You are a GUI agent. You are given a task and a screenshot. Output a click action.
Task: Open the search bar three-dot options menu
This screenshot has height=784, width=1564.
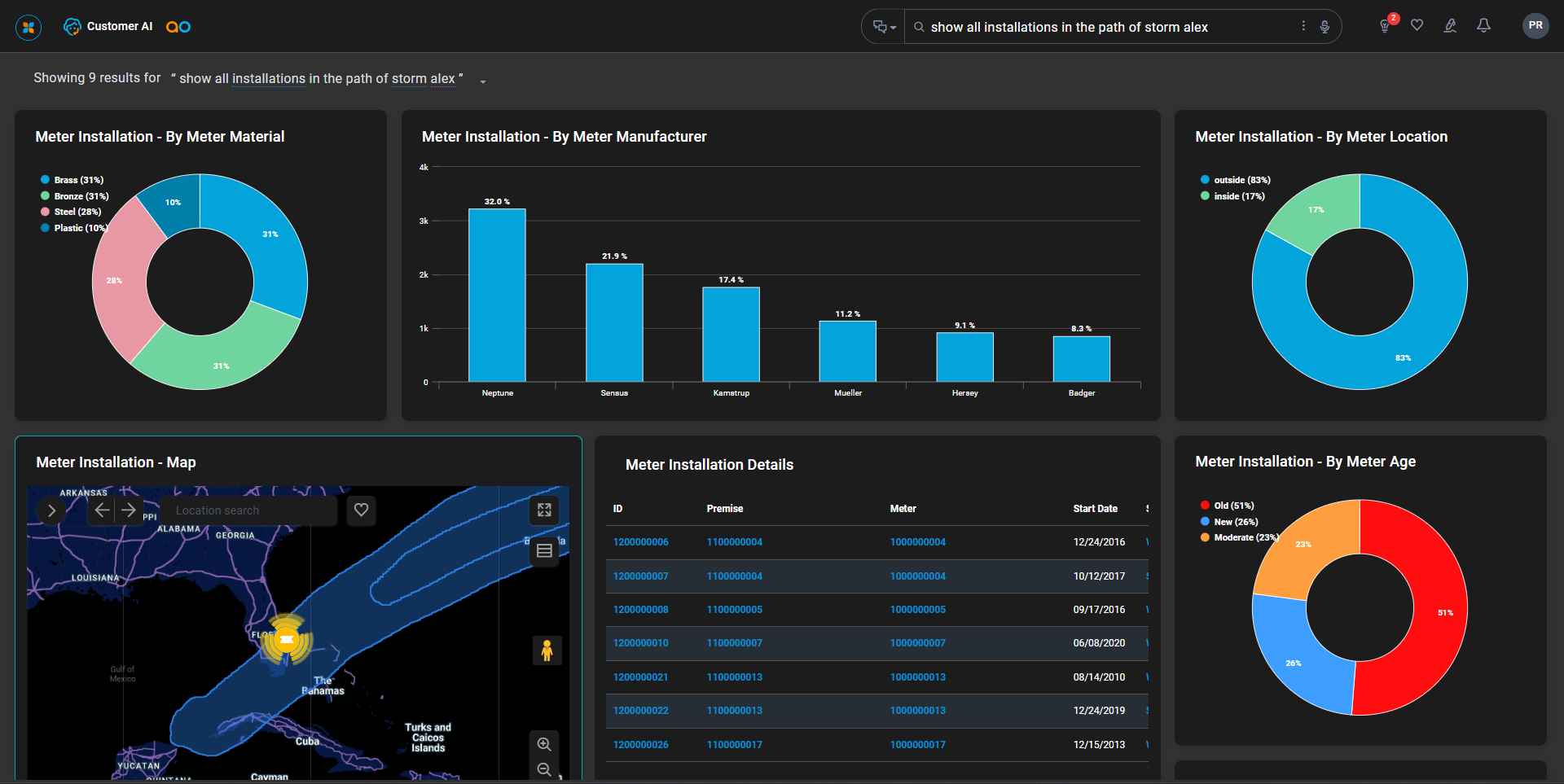(x=1303, y=26)
